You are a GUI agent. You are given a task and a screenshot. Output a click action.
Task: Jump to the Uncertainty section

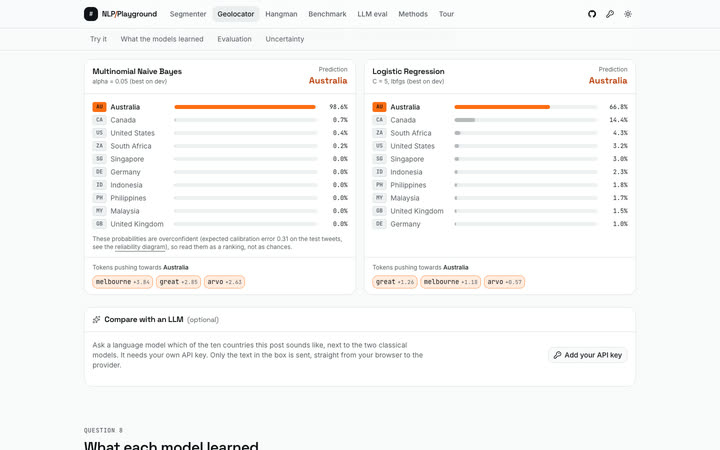click(285, 39)
